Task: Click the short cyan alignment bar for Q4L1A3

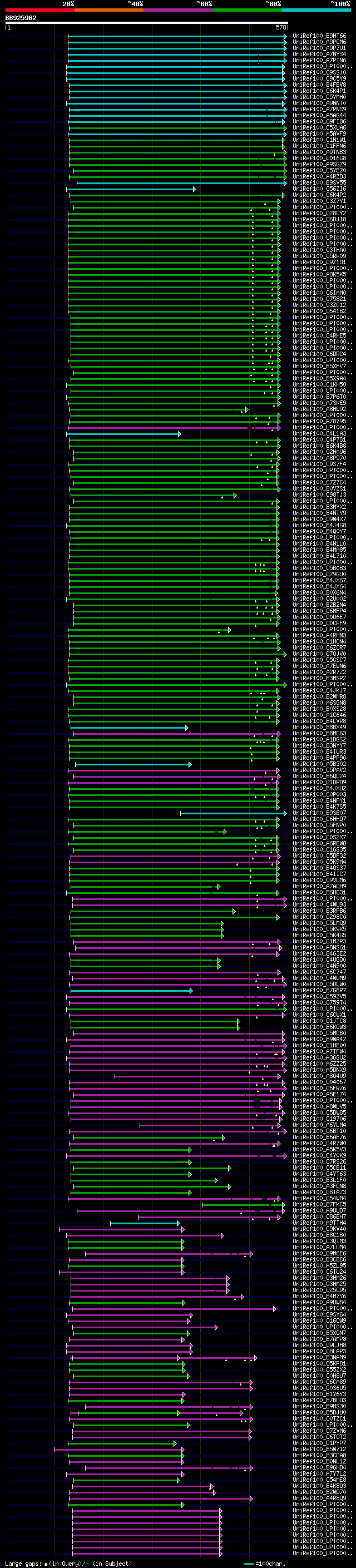Action: [x=123, y=434]
